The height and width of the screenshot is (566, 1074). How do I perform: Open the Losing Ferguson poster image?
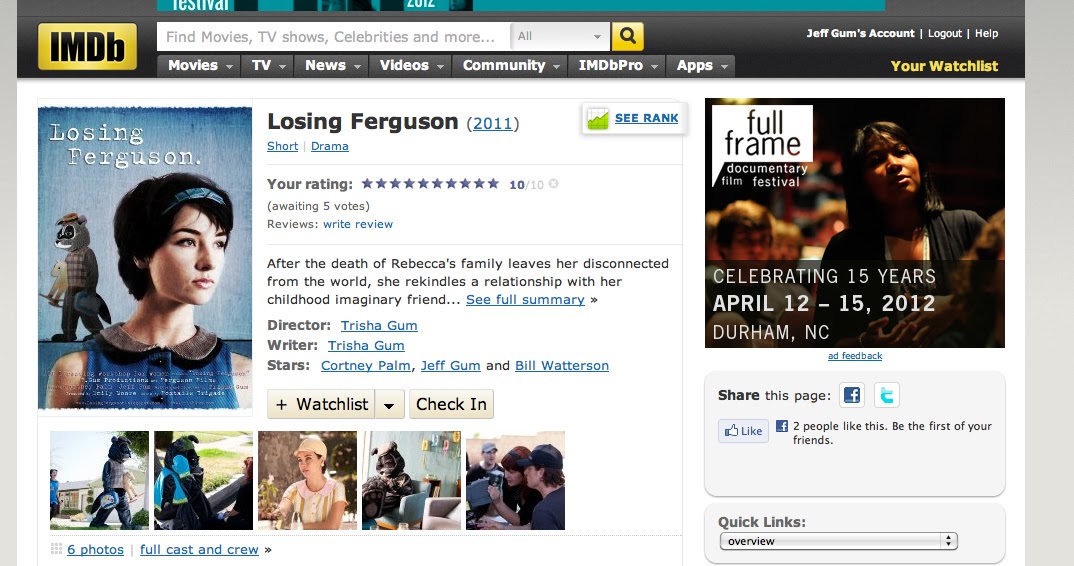click(x=145, y=258)
